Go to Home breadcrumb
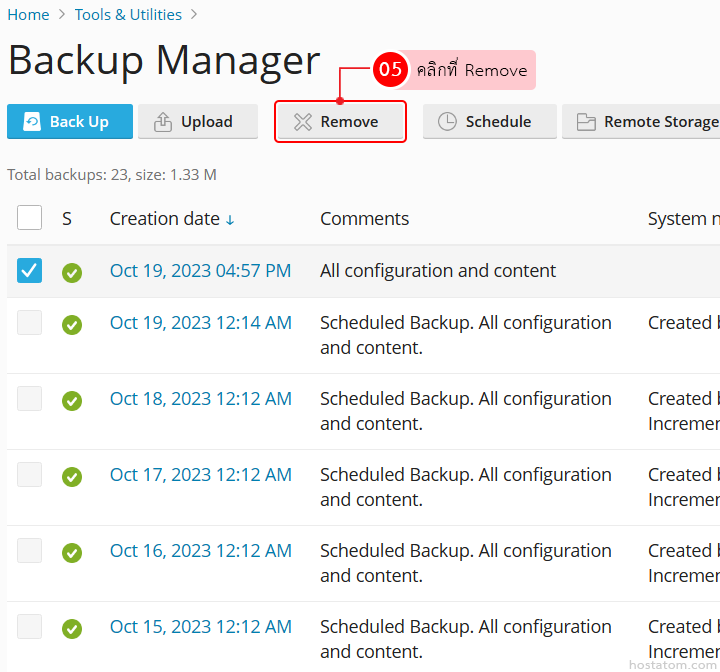Image resolution: width=720 pixels, height=672 pixels. click(x=28, y=15)
